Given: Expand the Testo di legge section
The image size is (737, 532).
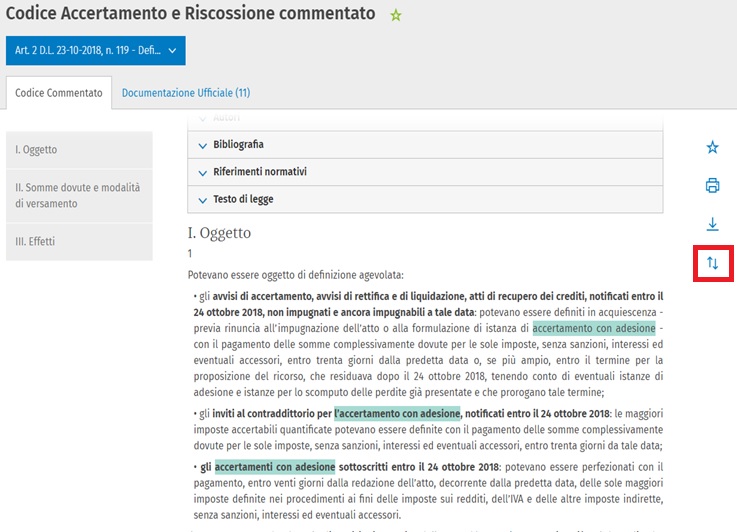Looking at the screenshot, I should (x=243, y=199).
